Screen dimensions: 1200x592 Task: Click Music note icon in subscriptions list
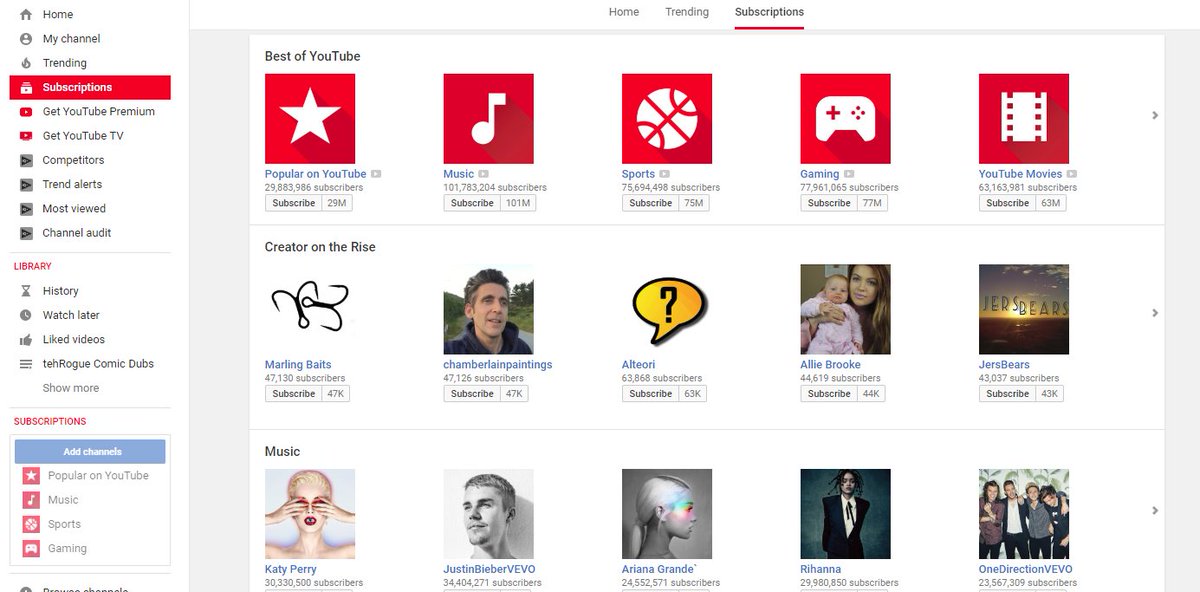click(x=32, y=500)
